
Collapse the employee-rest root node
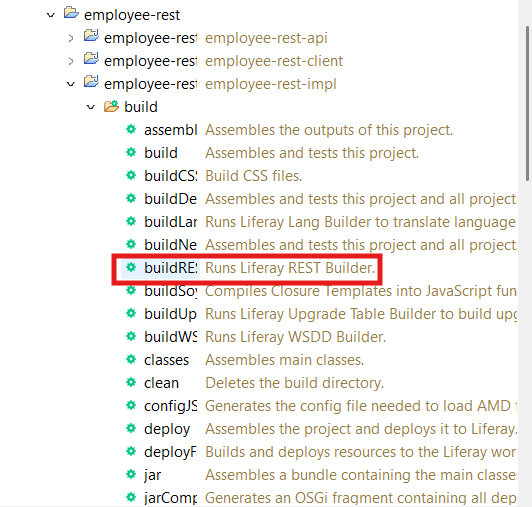tap(51, 15)
